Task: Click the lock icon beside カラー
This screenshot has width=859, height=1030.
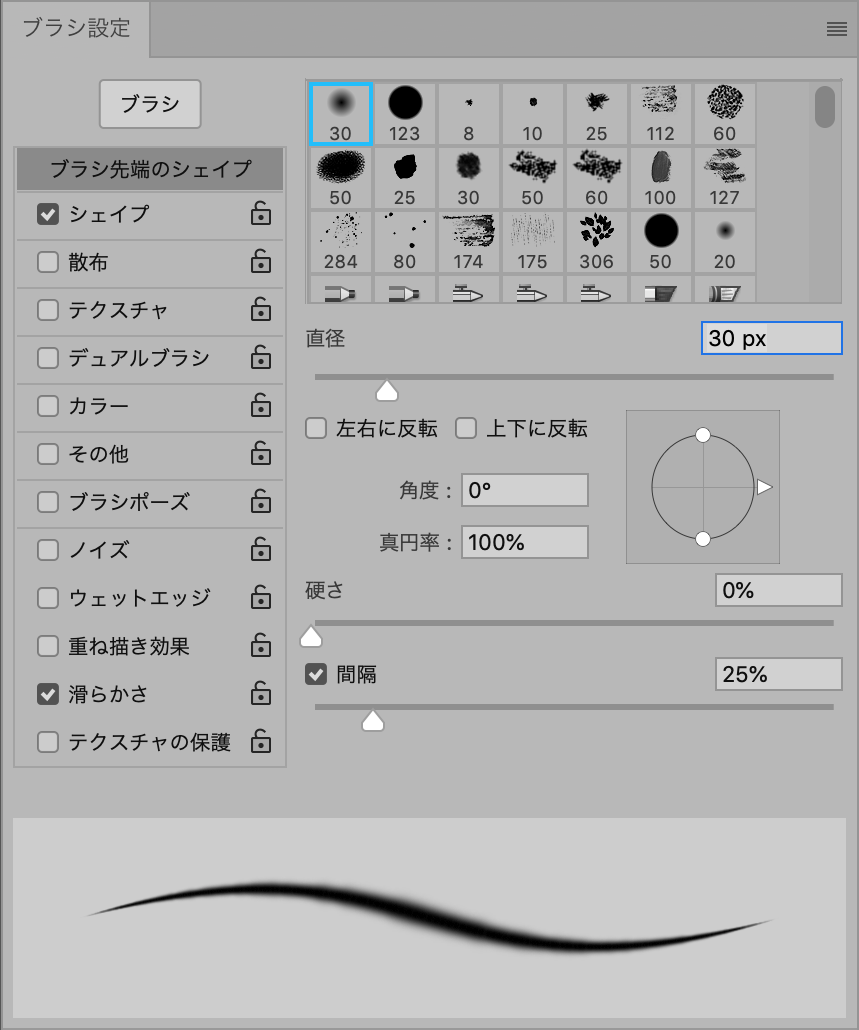Action: [x=260, y=406]
